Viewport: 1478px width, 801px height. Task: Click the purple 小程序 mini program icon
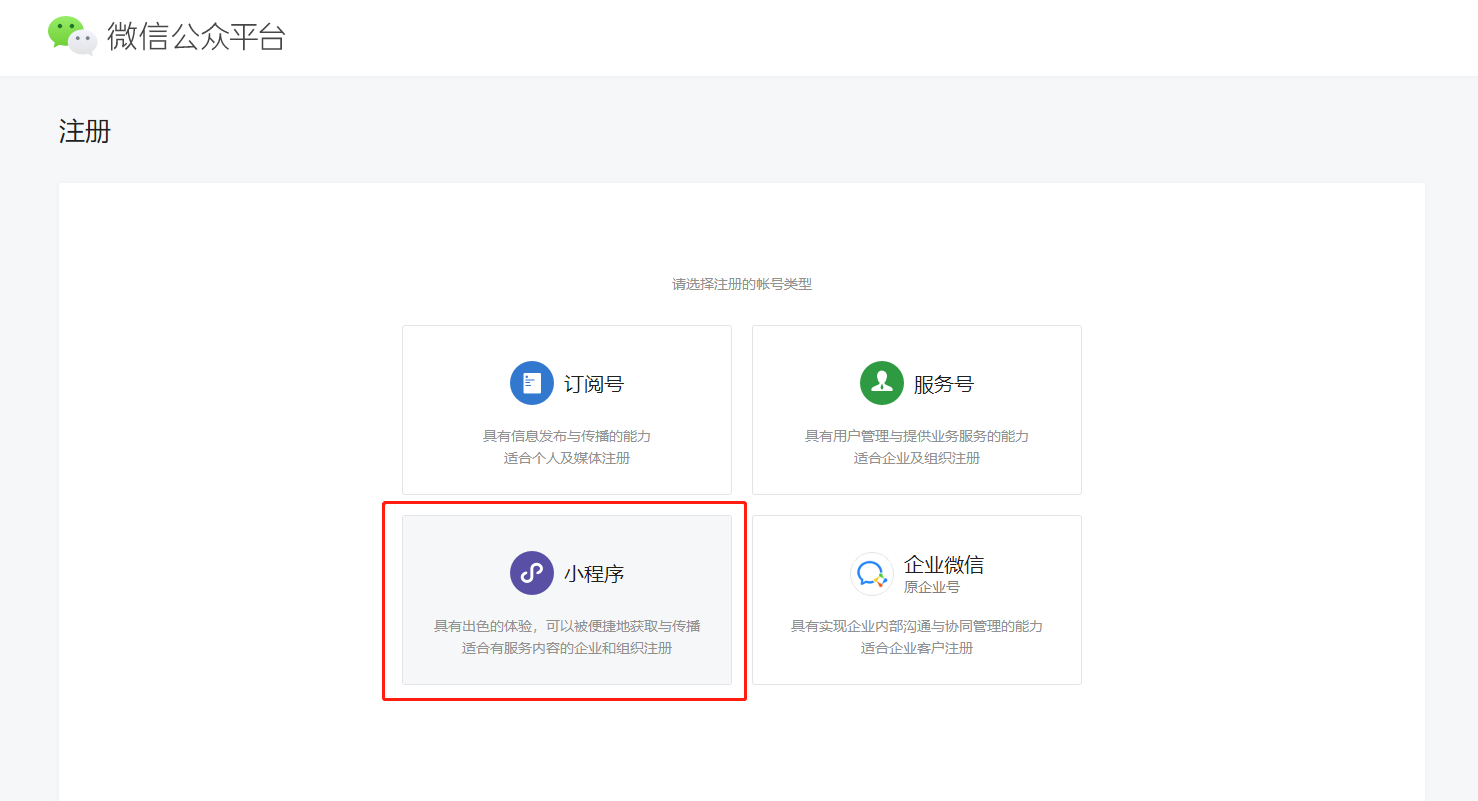(532, 573)
